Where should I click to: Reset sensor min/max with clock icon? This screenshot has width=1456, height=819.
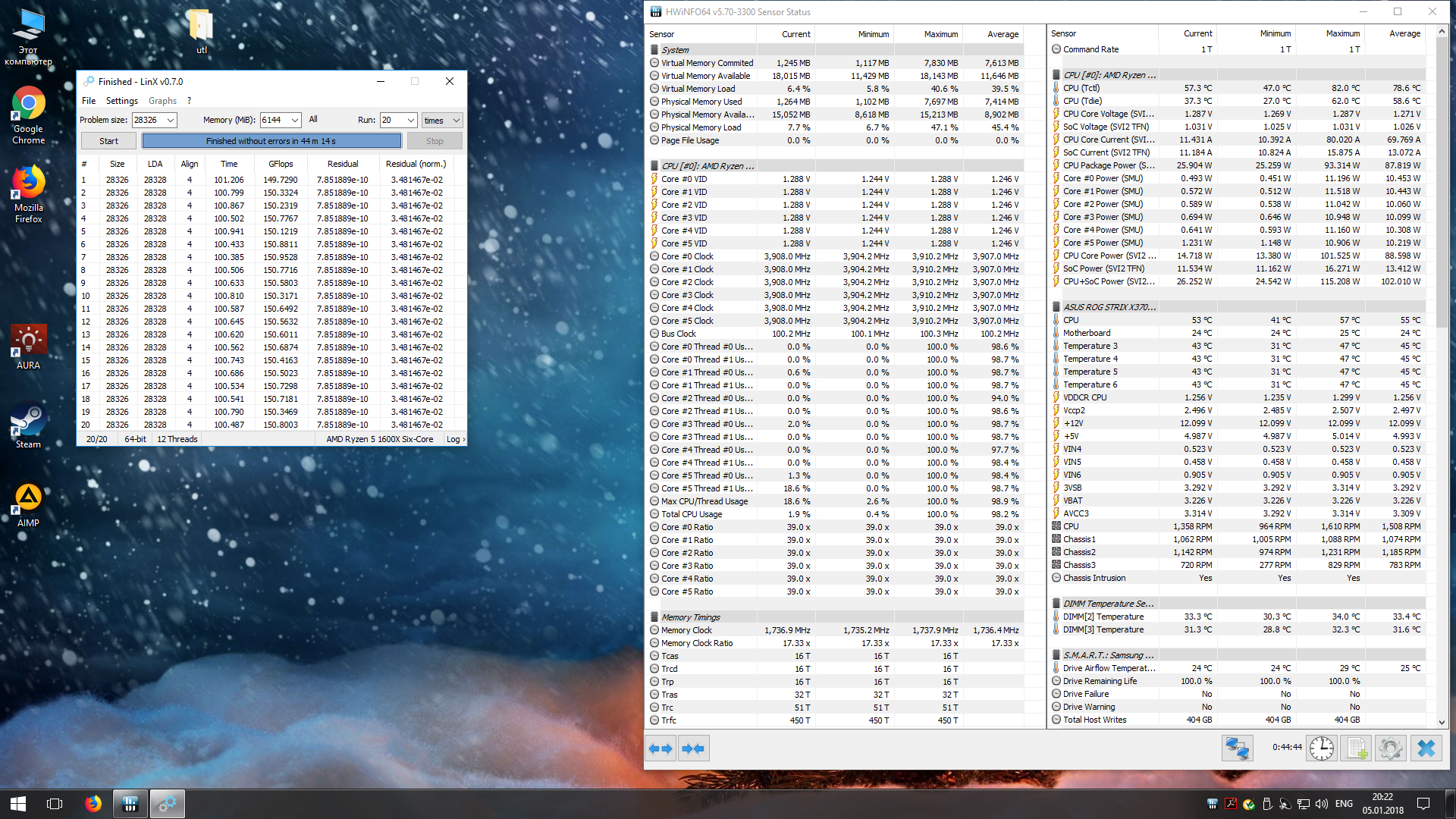coord(1322,748)
